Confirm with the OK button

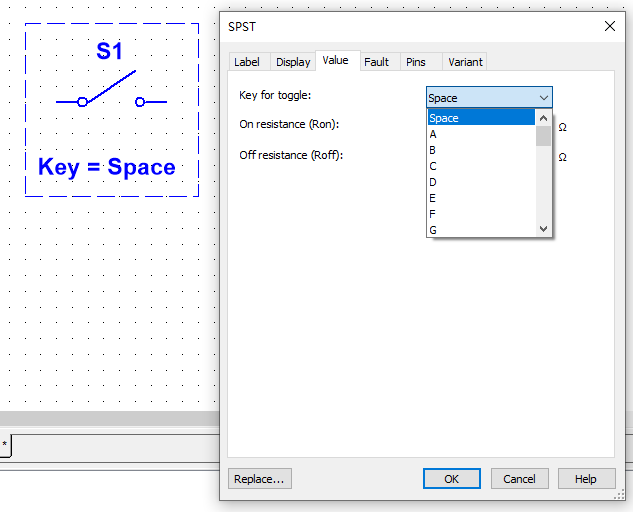point(452,478)
